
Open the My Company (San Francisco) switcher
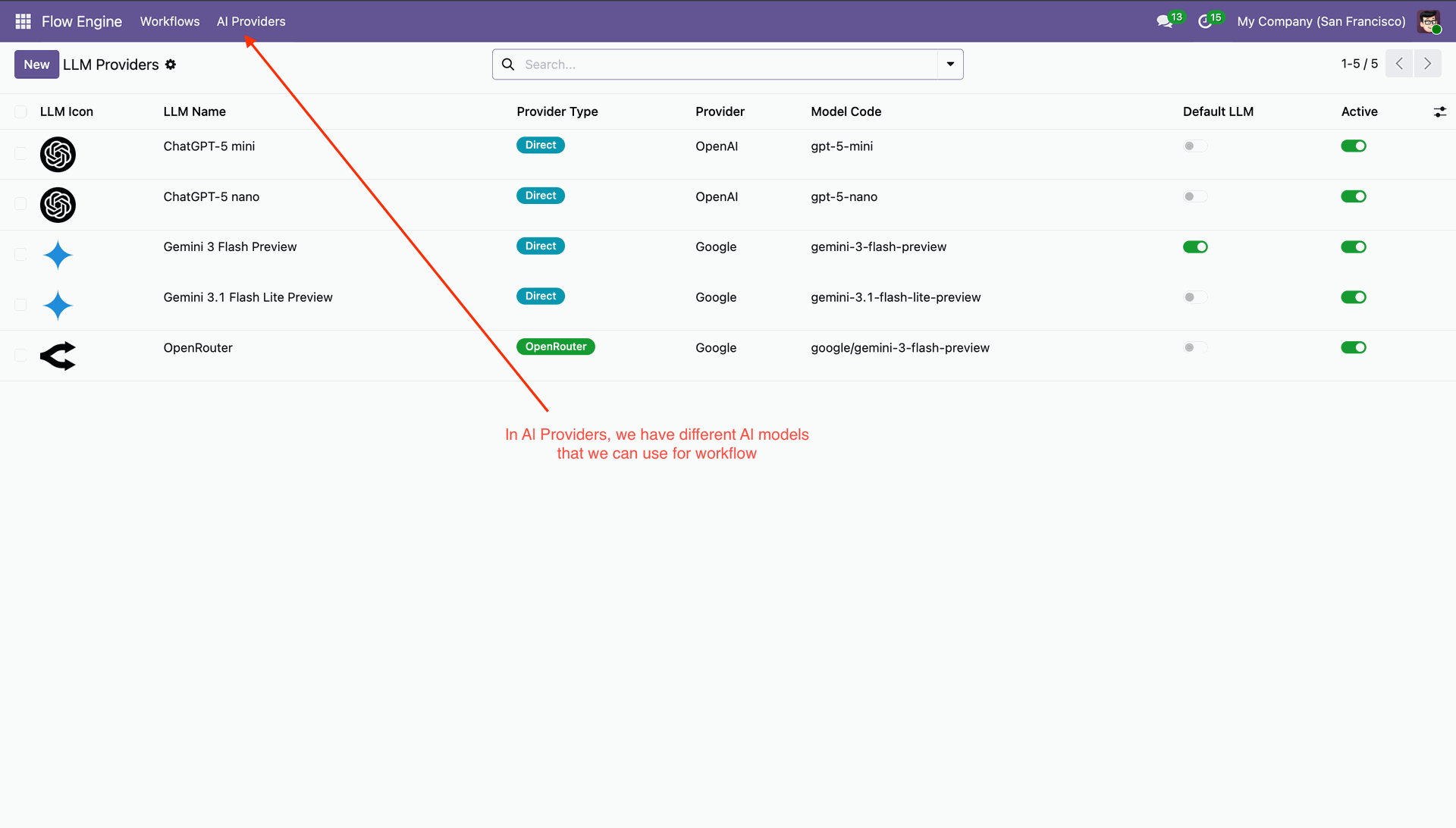click(1321, 21)
